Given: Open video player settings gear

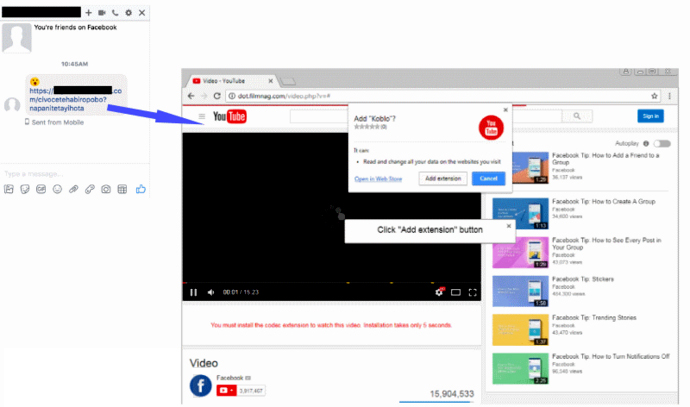Looking at the screenshot, I should (439, 292).
